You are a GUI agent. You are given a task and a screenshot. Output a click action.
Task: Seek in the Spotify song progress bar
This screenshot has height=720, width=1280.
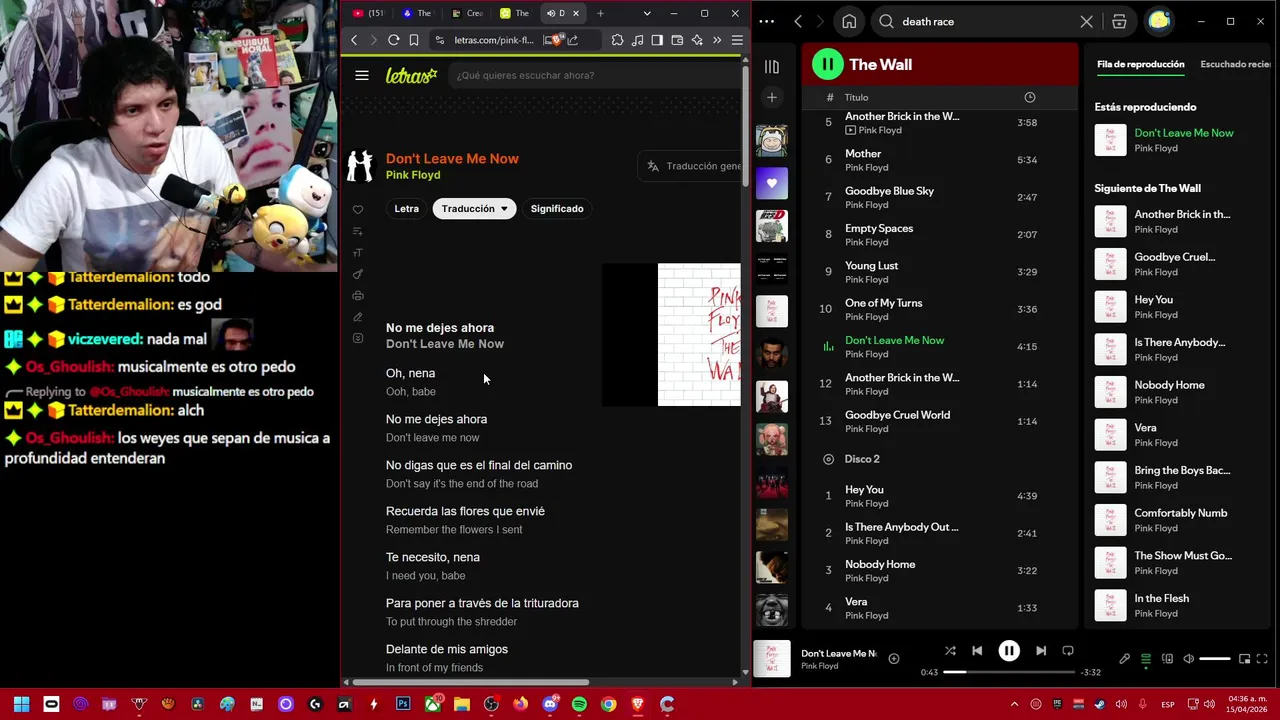1009,672
